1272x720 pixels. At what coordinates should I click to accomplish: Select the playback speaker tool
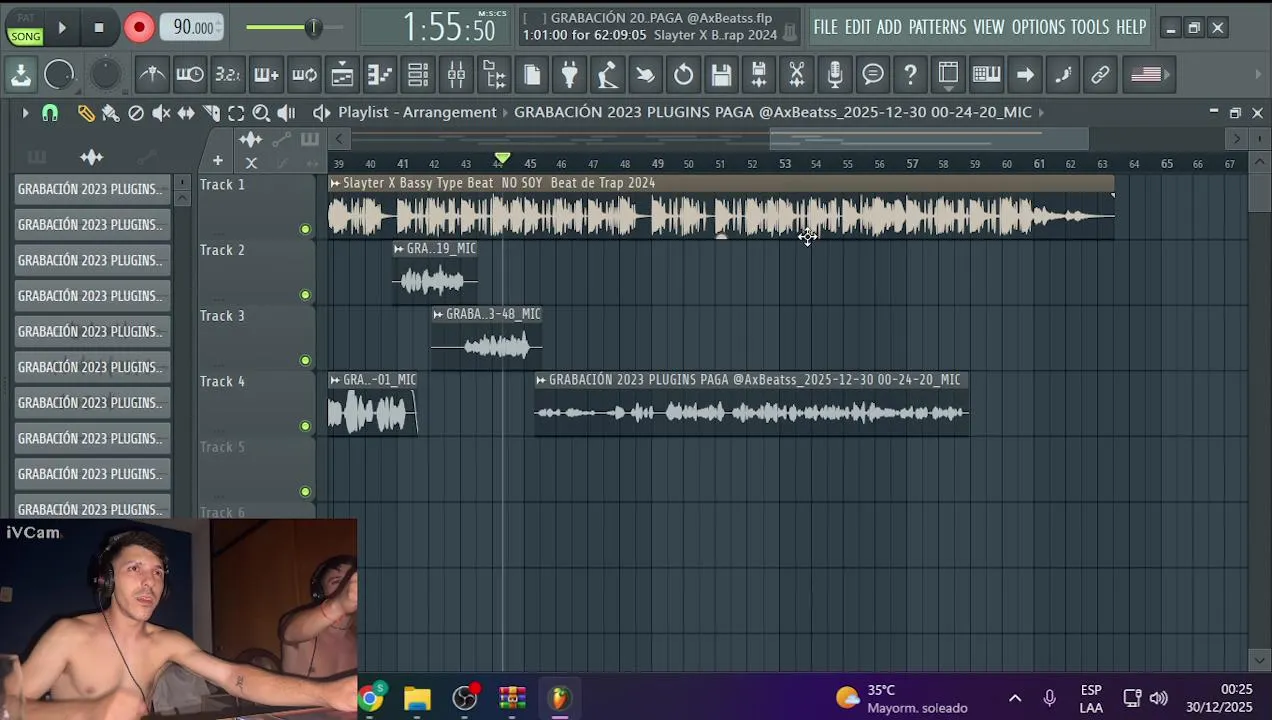(286, 113)
